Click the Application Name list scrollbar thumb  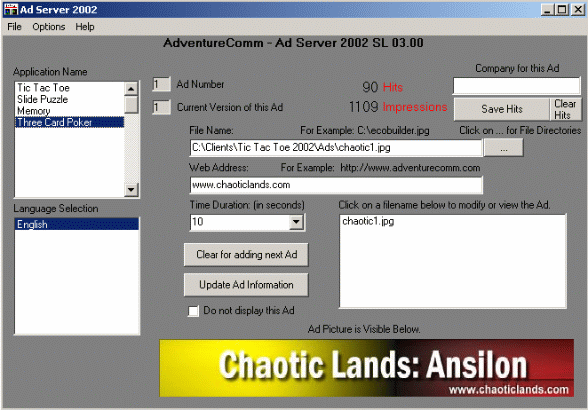click(131, 105)
